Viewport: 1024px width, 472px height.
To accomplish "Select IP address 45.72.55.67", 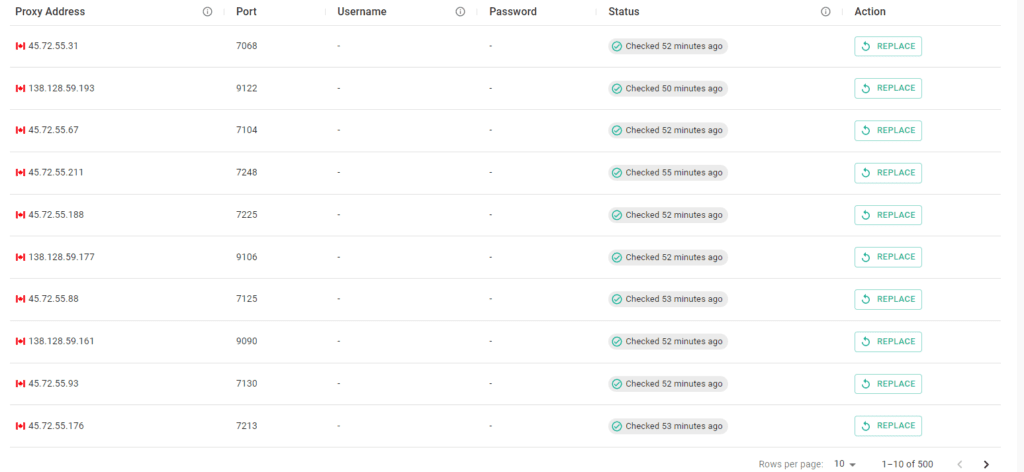I will [x=54, y=131].
